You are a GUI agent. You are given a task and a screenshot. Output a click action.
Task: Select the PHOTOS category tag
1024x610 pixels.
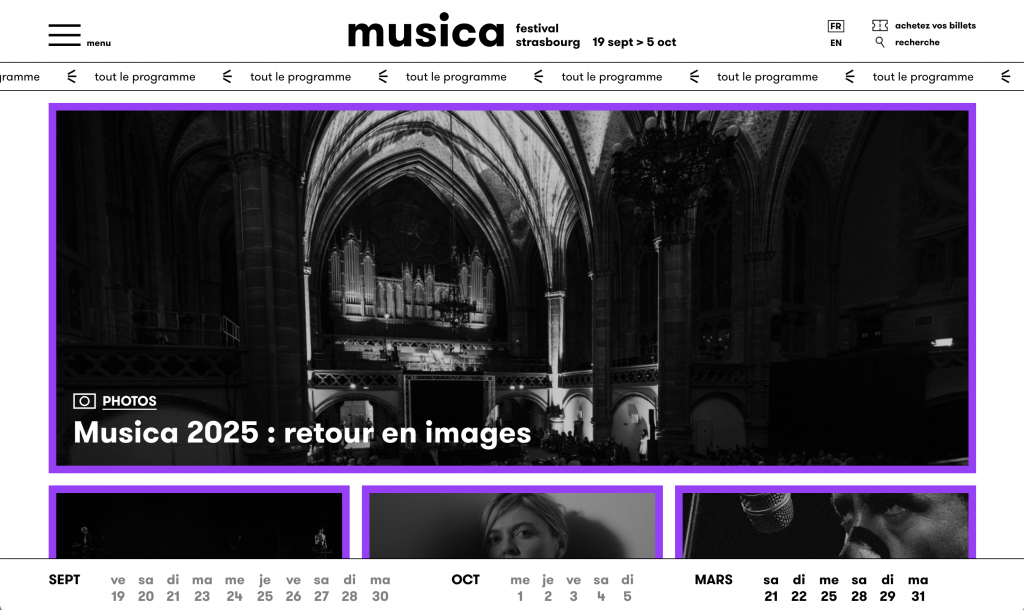129,401
